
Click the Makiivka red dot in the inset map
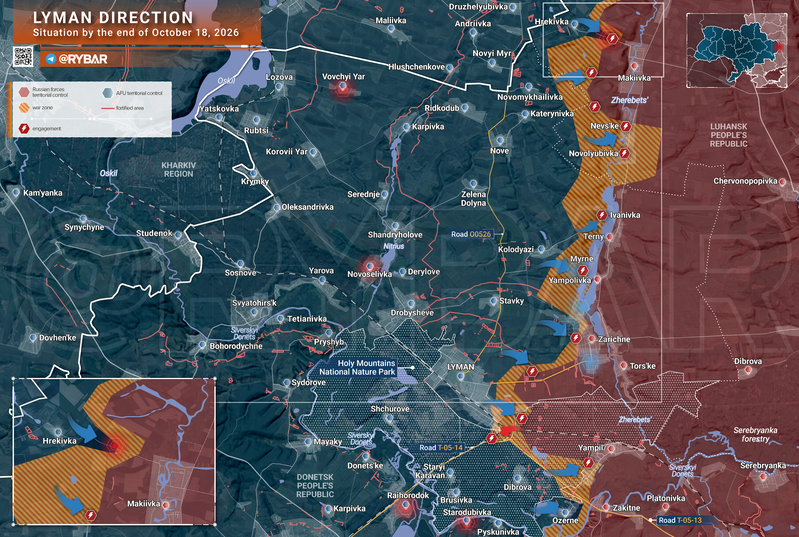coord(165,505)
